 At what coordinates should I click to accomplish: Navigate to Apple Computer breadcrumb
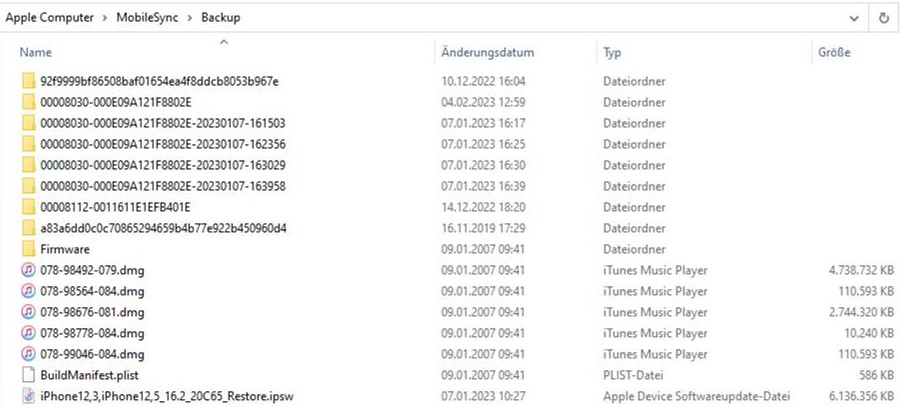pyautogui.click(x=50, y=18)
